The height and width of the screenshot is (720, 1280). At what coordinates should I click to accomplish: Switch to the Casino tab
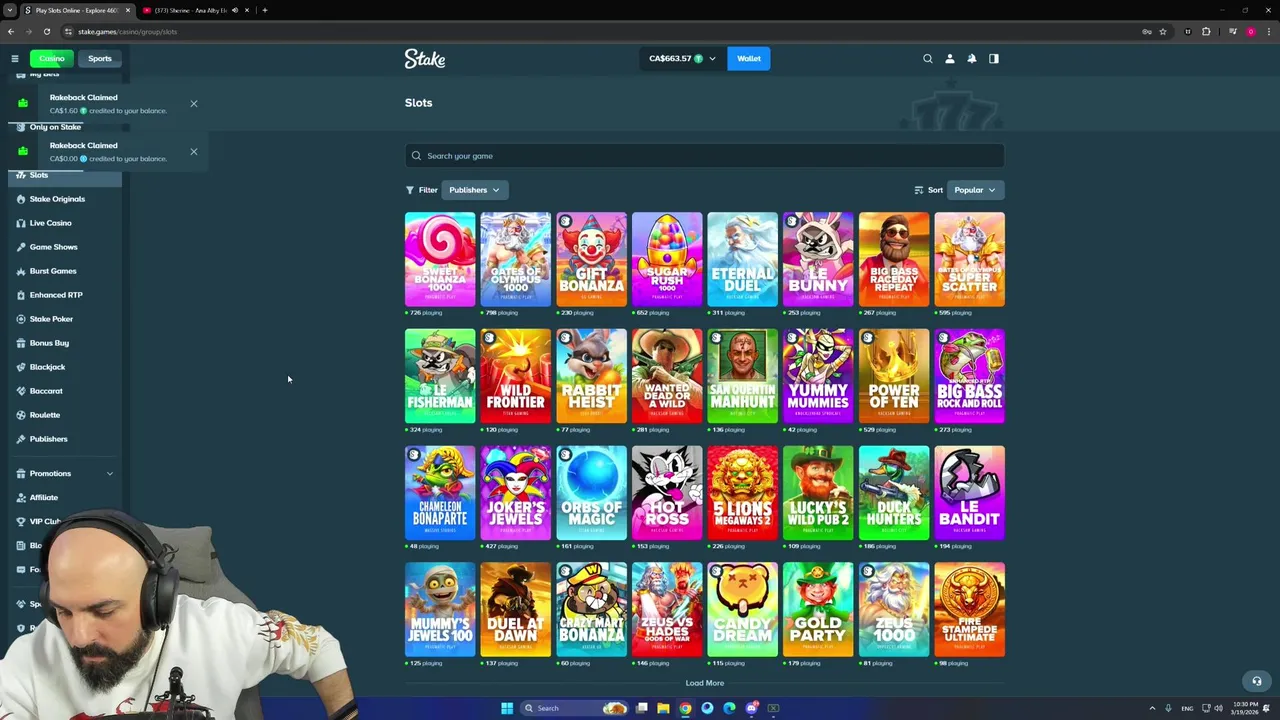pyautogui.click(x=52, y=58)
